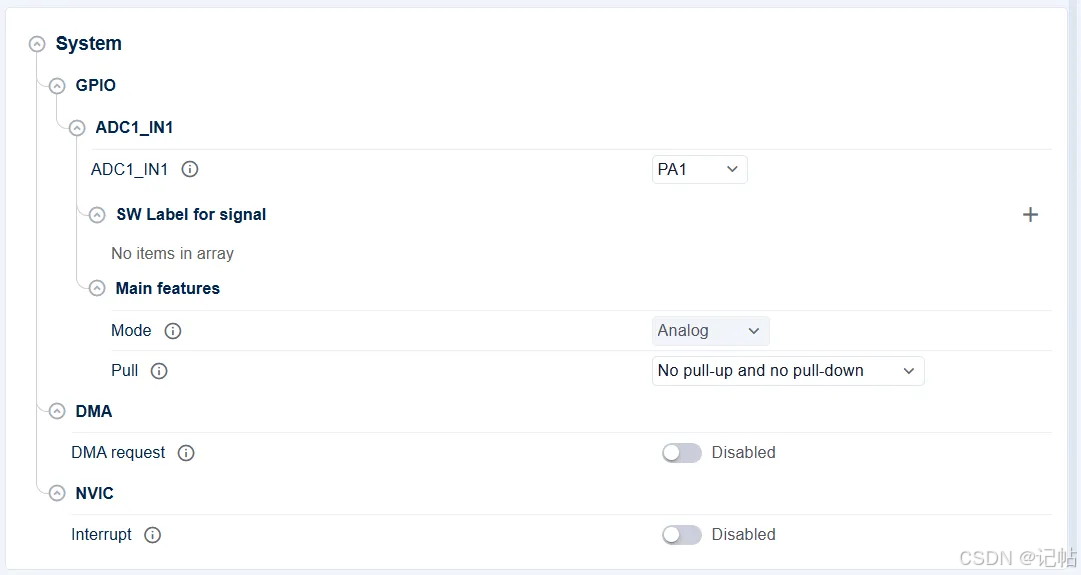This screenshot has width=1081, height=575.
Task: Collapse the Main features group
Action: 97,288
